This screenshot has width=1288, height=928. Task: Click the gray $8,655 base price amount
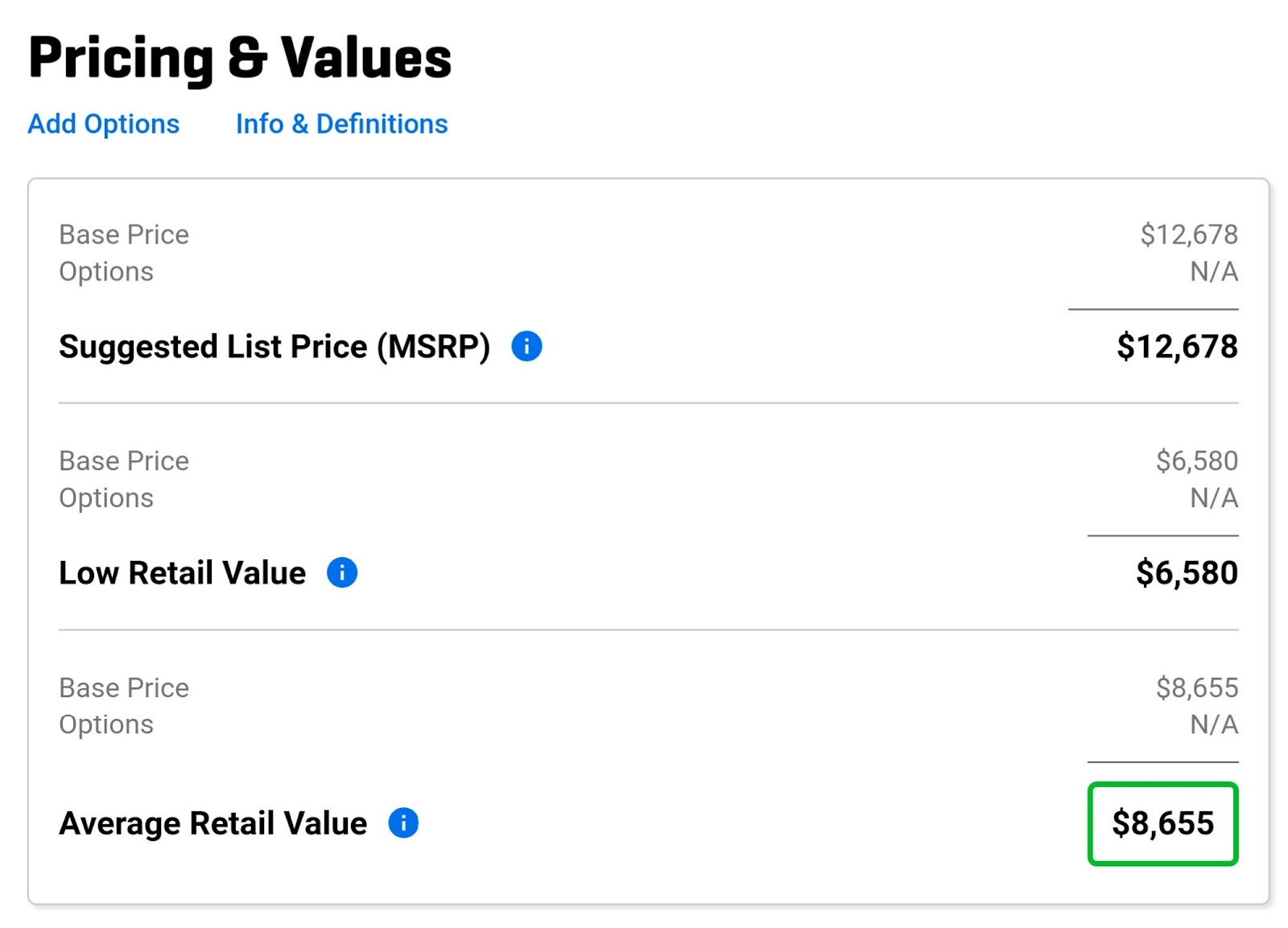pyautogui.click(x=1197, y=688)
